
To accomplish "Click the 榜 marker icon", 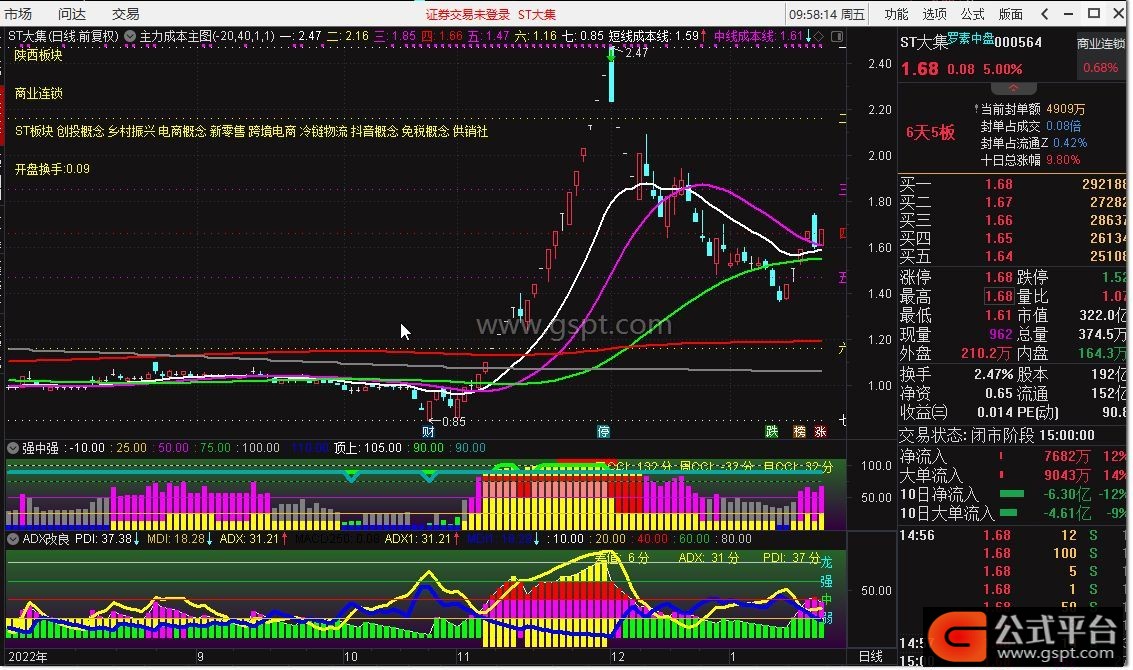I will point(799,431).
